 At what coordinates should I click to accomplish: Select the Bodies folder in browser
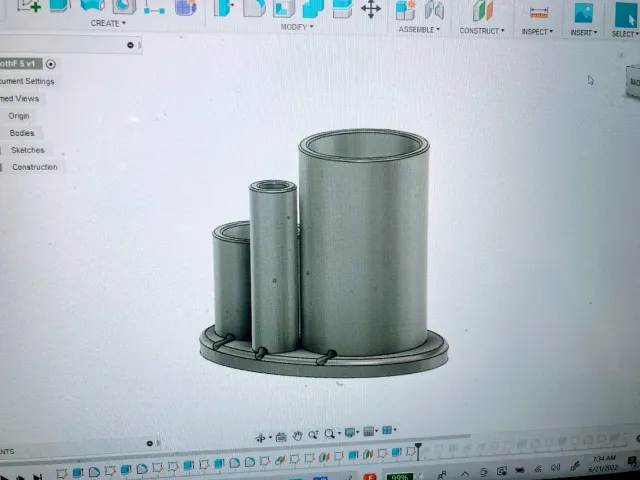point(22,133)
